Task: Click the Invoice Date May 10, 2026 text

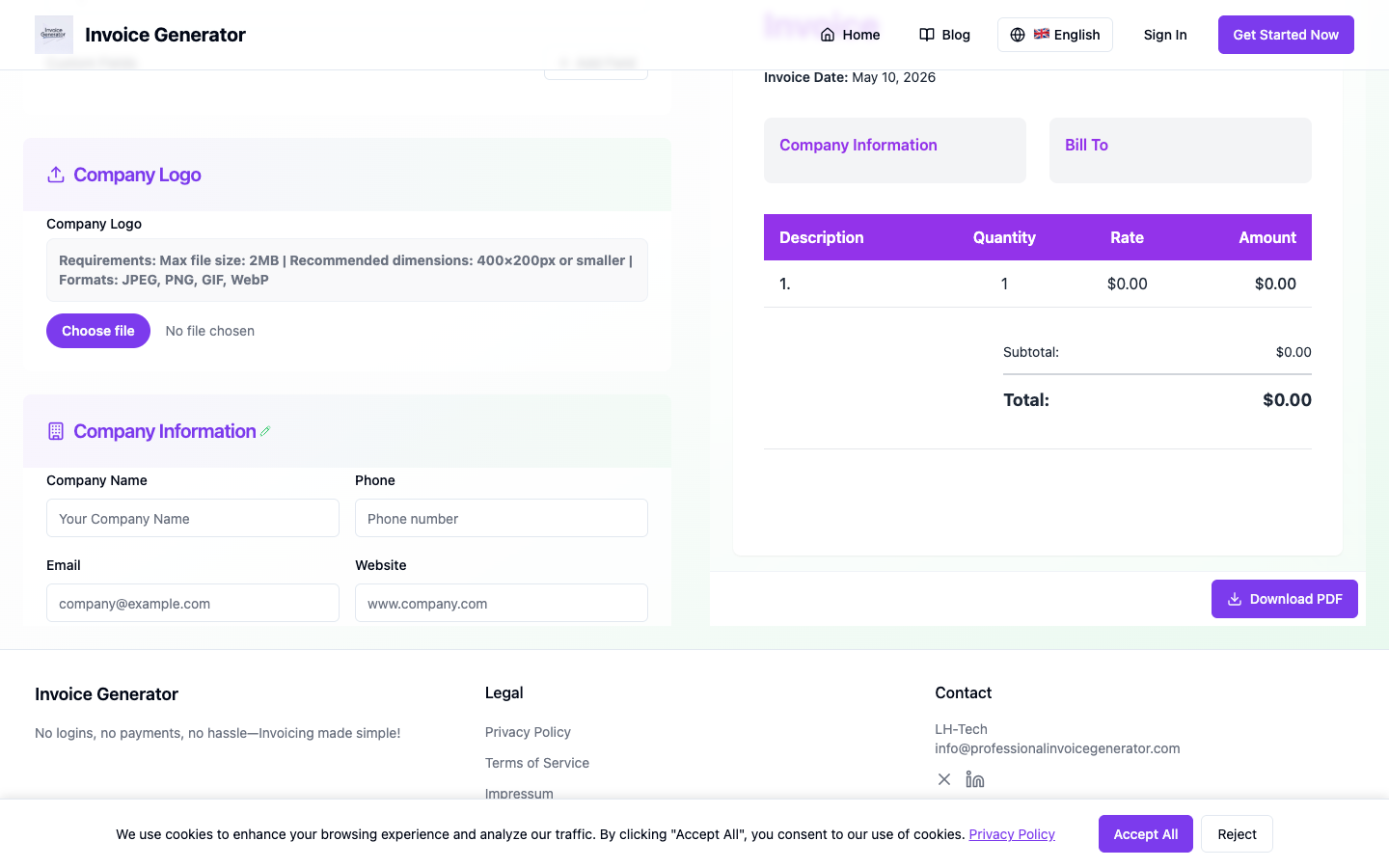Action: coord(850,77)
